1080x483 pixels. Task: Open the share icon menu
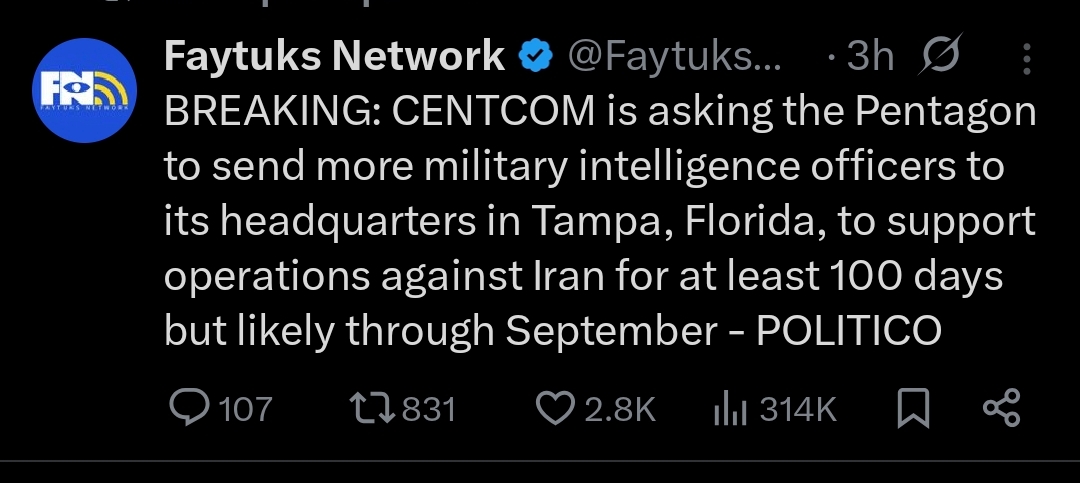(x=1001, y=408)
